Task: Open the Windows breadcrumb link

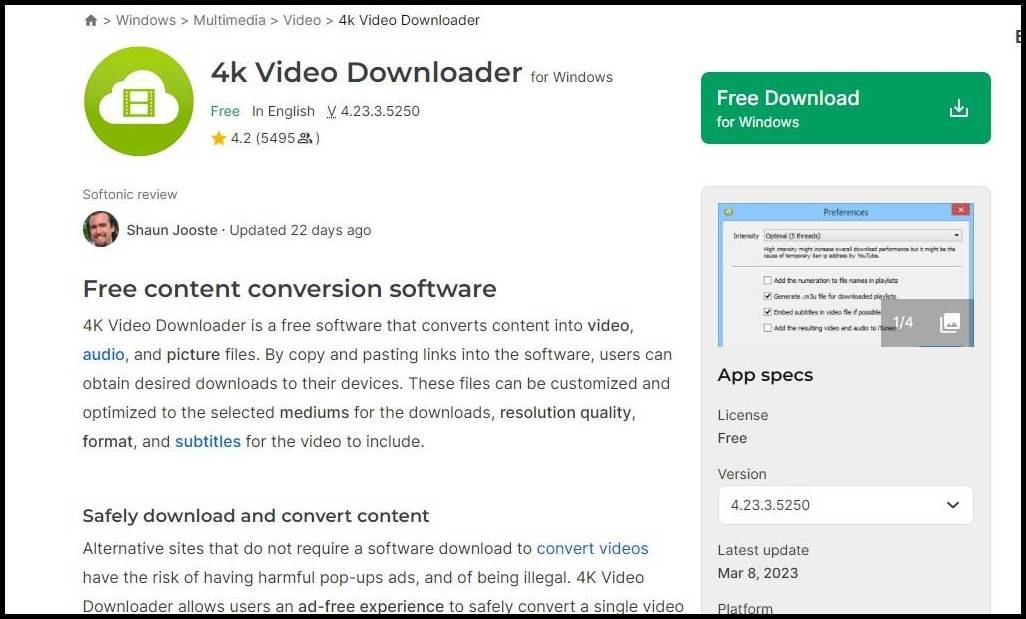Action: coord(146,20)
